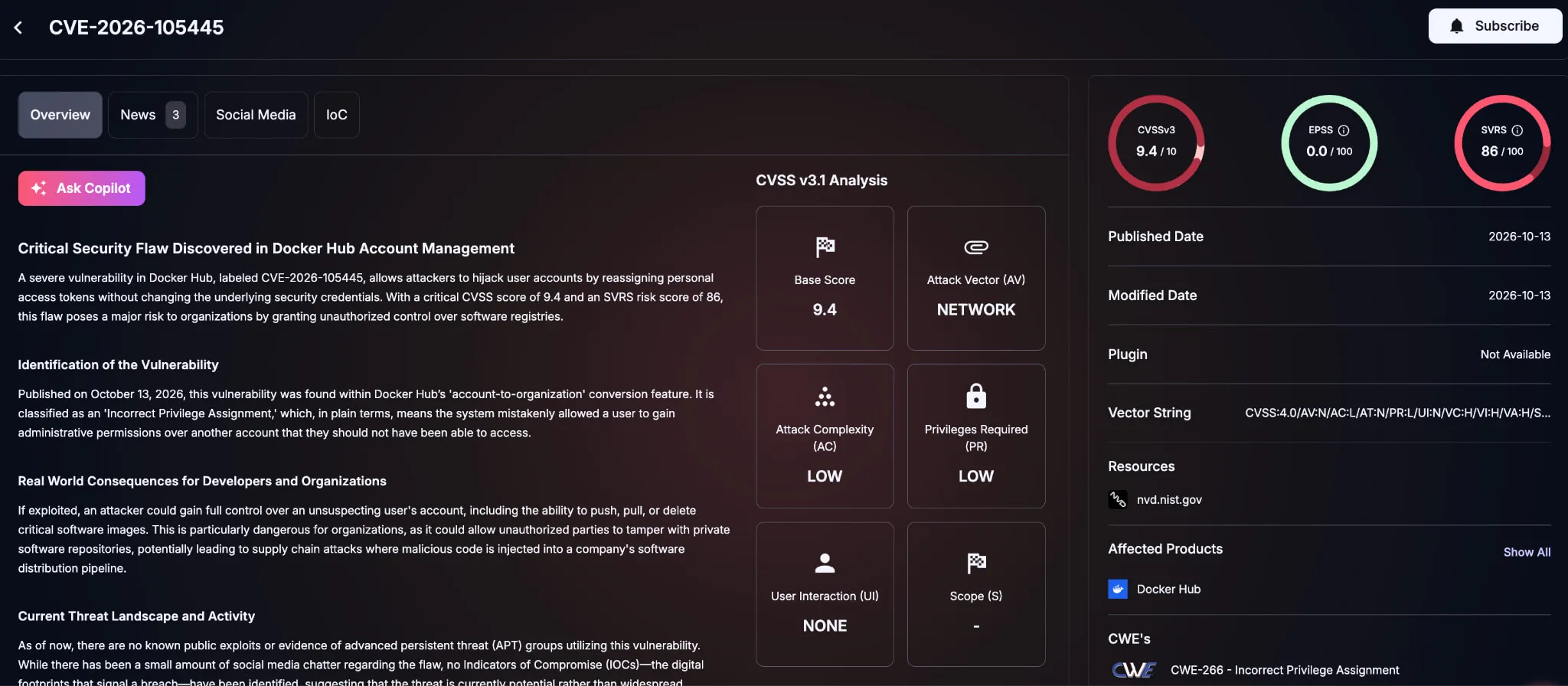Image resolution: width=1568 pixels, height=686 pixels.
Task: Click the Base Score 9.4 card
Action: [825, 278]
